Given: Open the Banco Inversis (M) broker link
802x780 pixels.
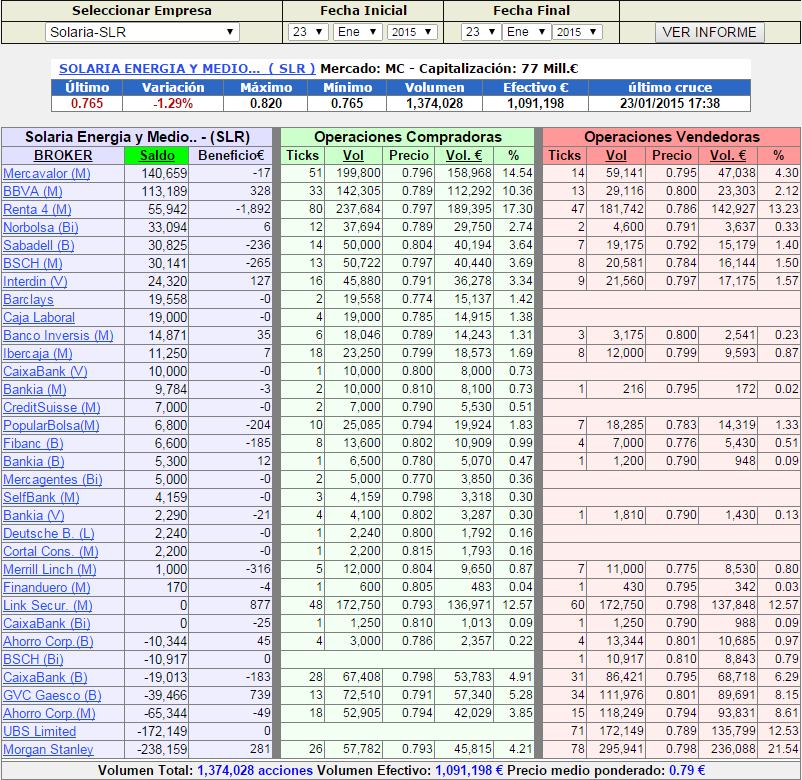Looking at the screenshot, I should (58, 336).
